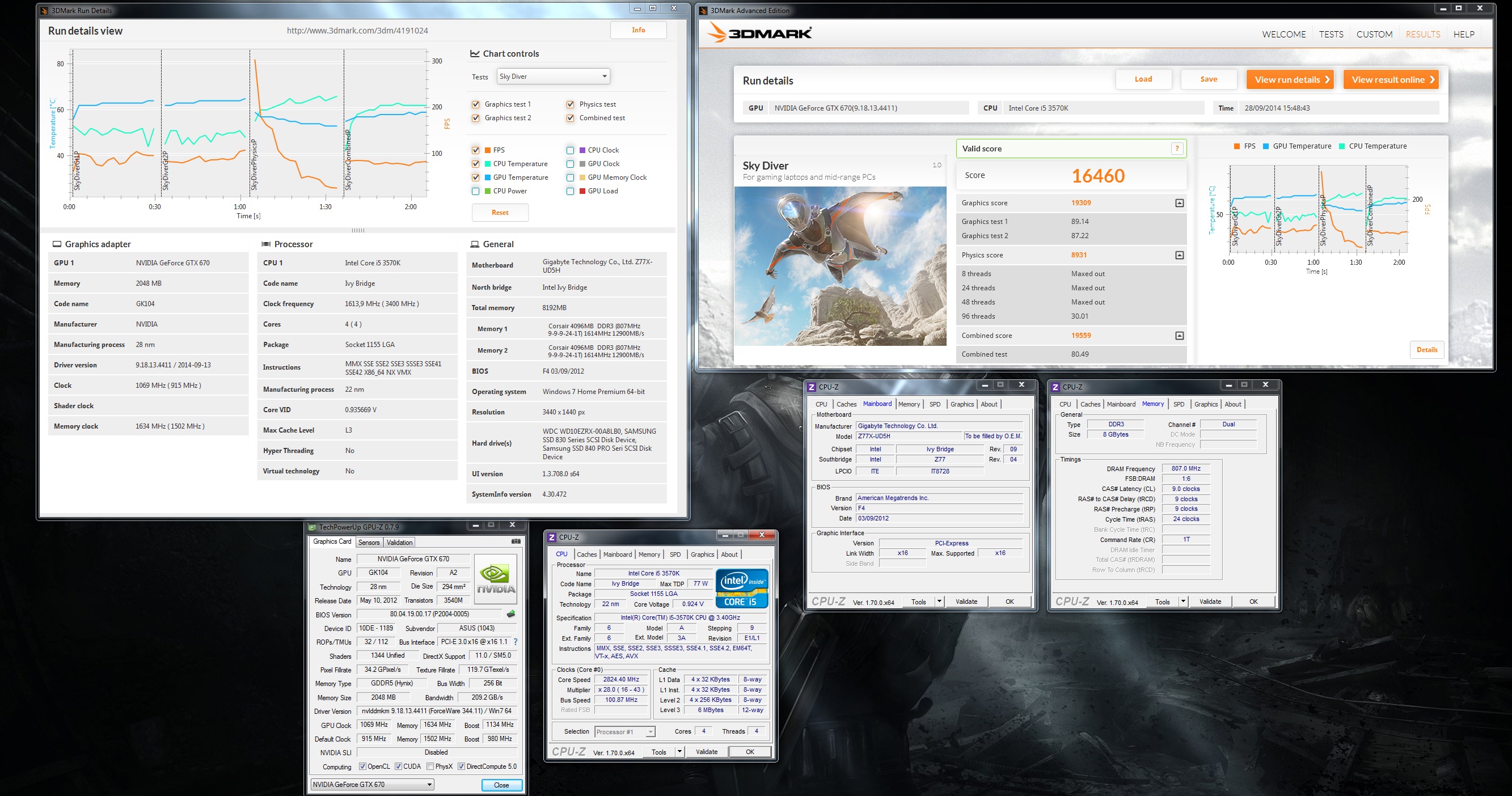Click View run details button
The width and height of the screenshot is (1512, 796).
(1290, 79)
